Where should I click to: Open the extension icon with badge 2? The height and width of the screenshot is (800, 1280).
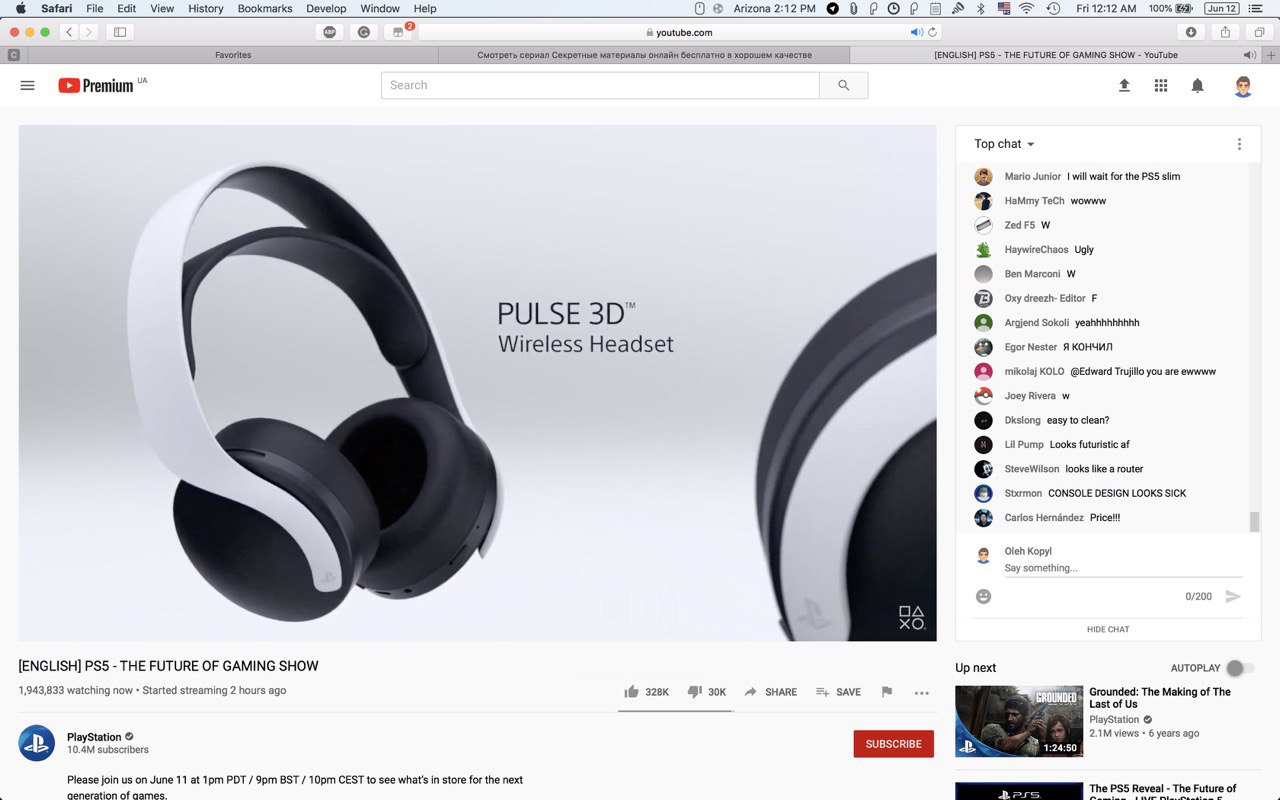point(398,32)
